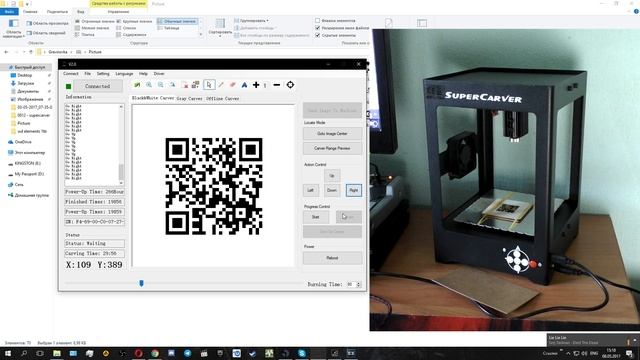Toggle Область просмотра pane in Explorer

(47, 23)
